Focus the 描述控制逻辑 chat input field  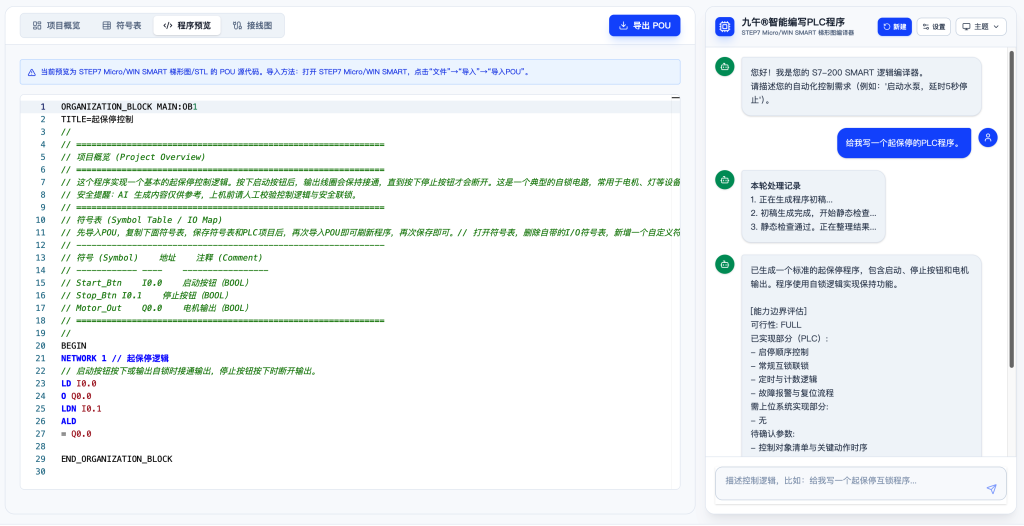(850, 481)
